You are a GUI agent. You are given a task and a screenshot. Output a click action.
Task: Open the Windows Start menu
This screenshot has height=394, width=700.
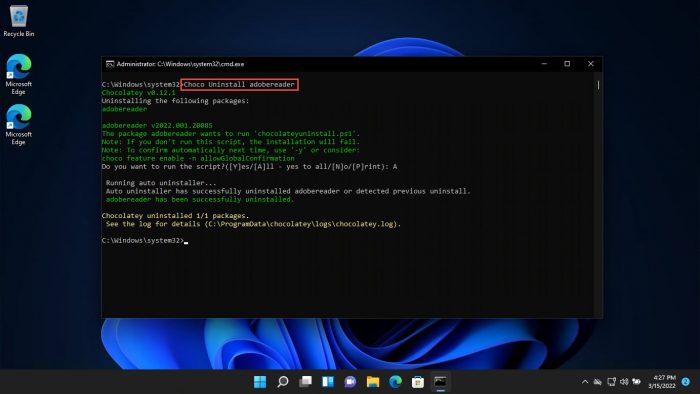click(260, 382)
